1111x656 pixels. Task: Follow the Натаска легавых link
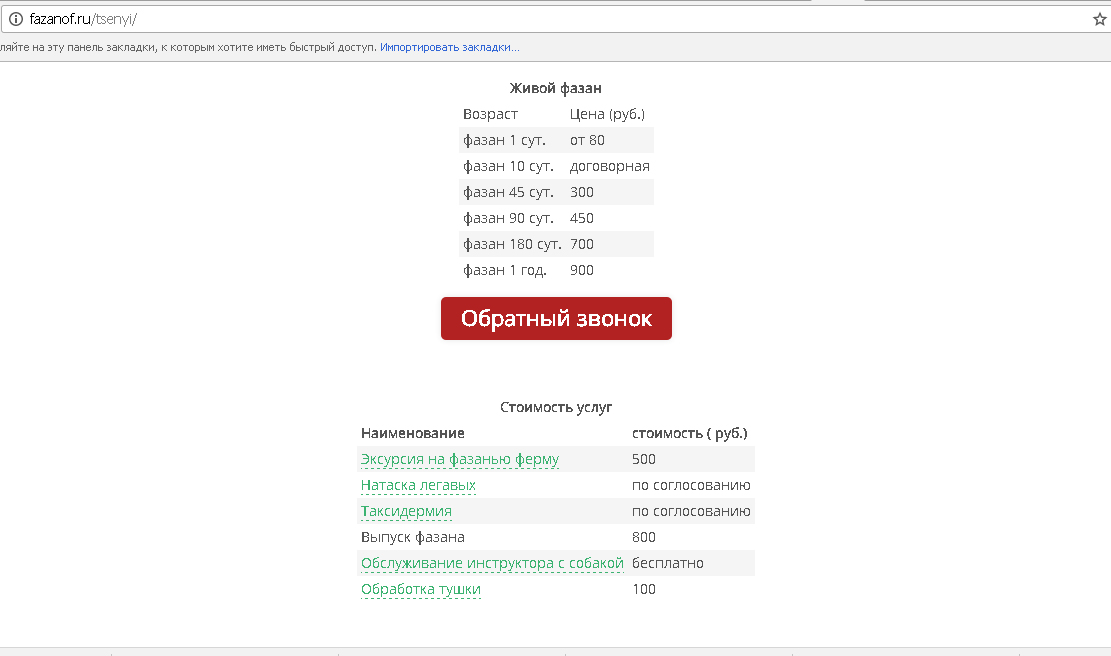click(x=418, y=485)
